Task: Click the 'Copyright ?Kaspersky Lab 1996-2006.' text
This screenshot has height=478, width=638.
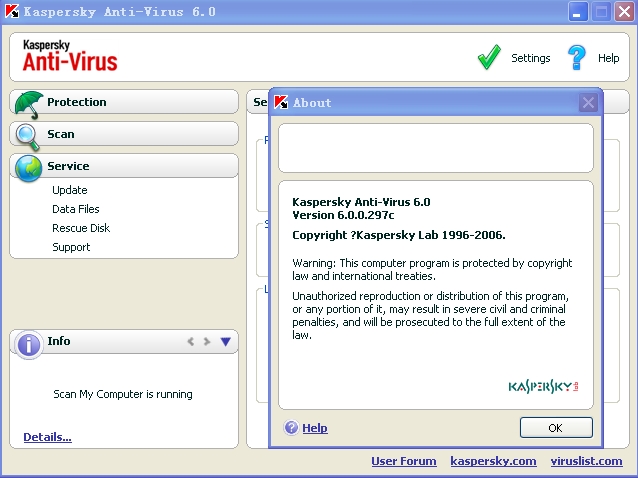Action: pyautogui.click(x=399, y=235)
